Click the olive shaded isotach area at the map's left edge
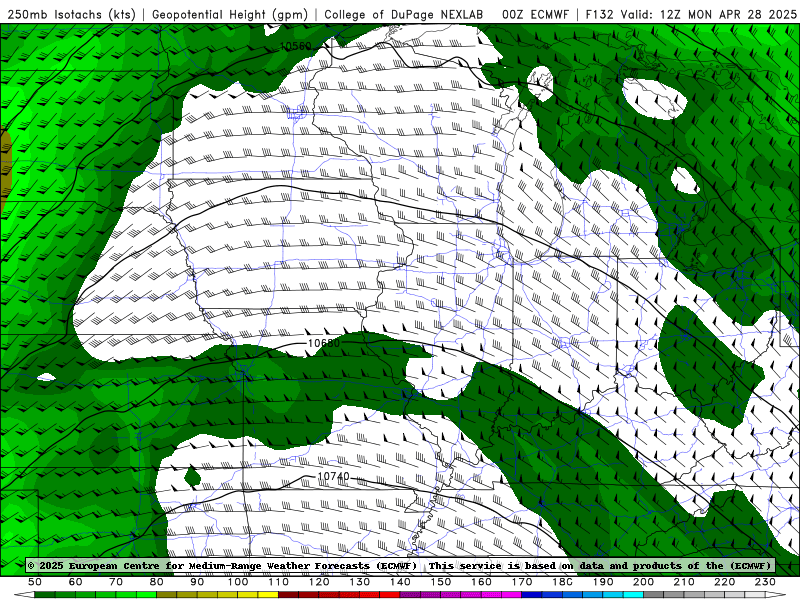 click(5, 168)
